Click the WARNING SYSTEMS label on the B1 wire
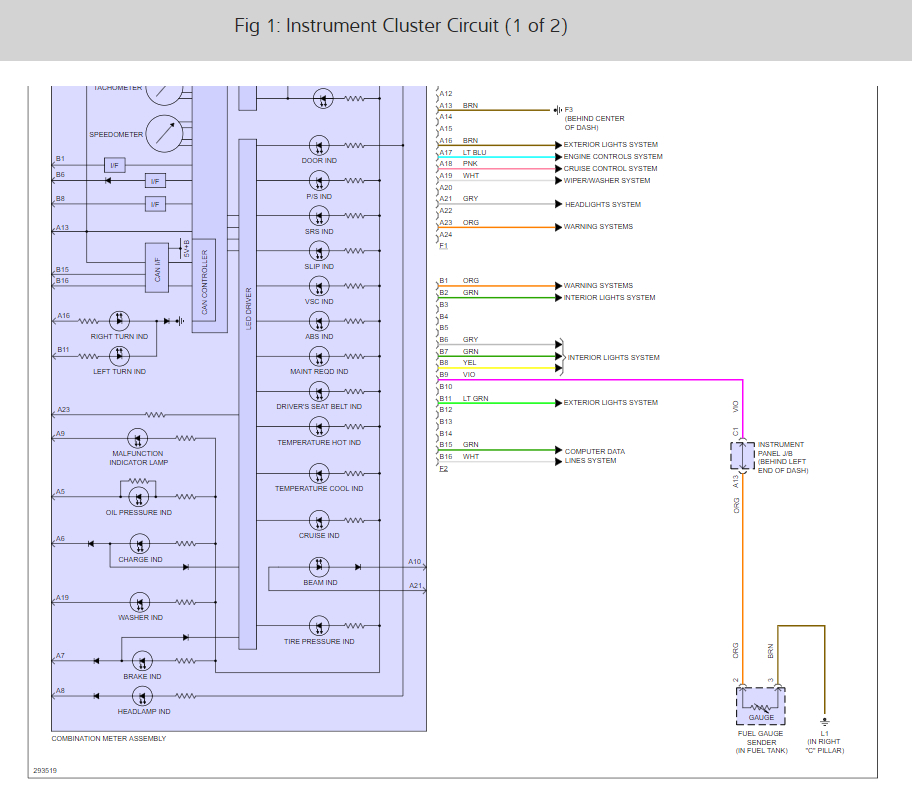Image resolution: width=912 pixels, height=802 pixels. [598, 286]
